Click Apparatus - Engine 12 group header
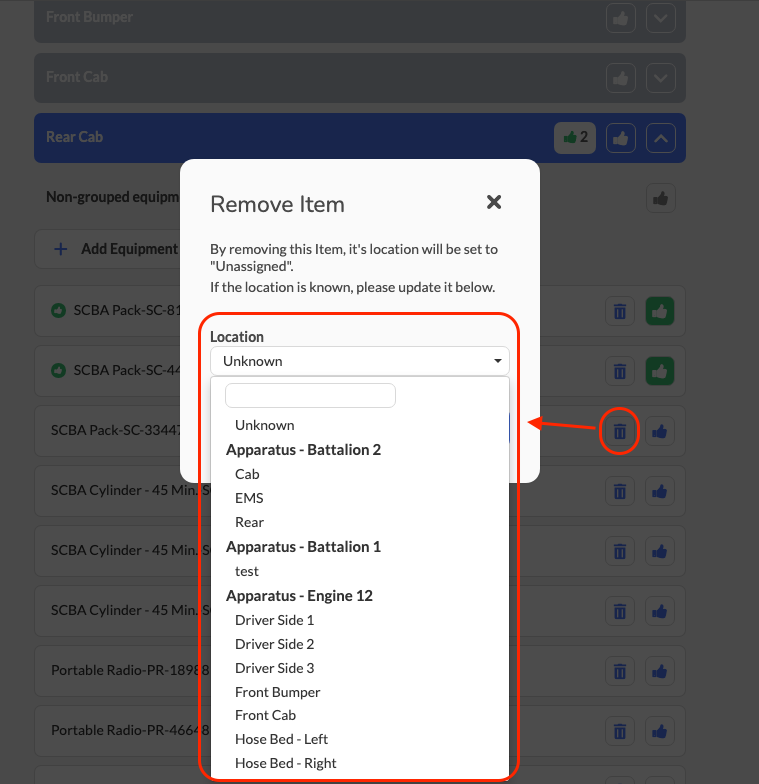 coord(299,596)
